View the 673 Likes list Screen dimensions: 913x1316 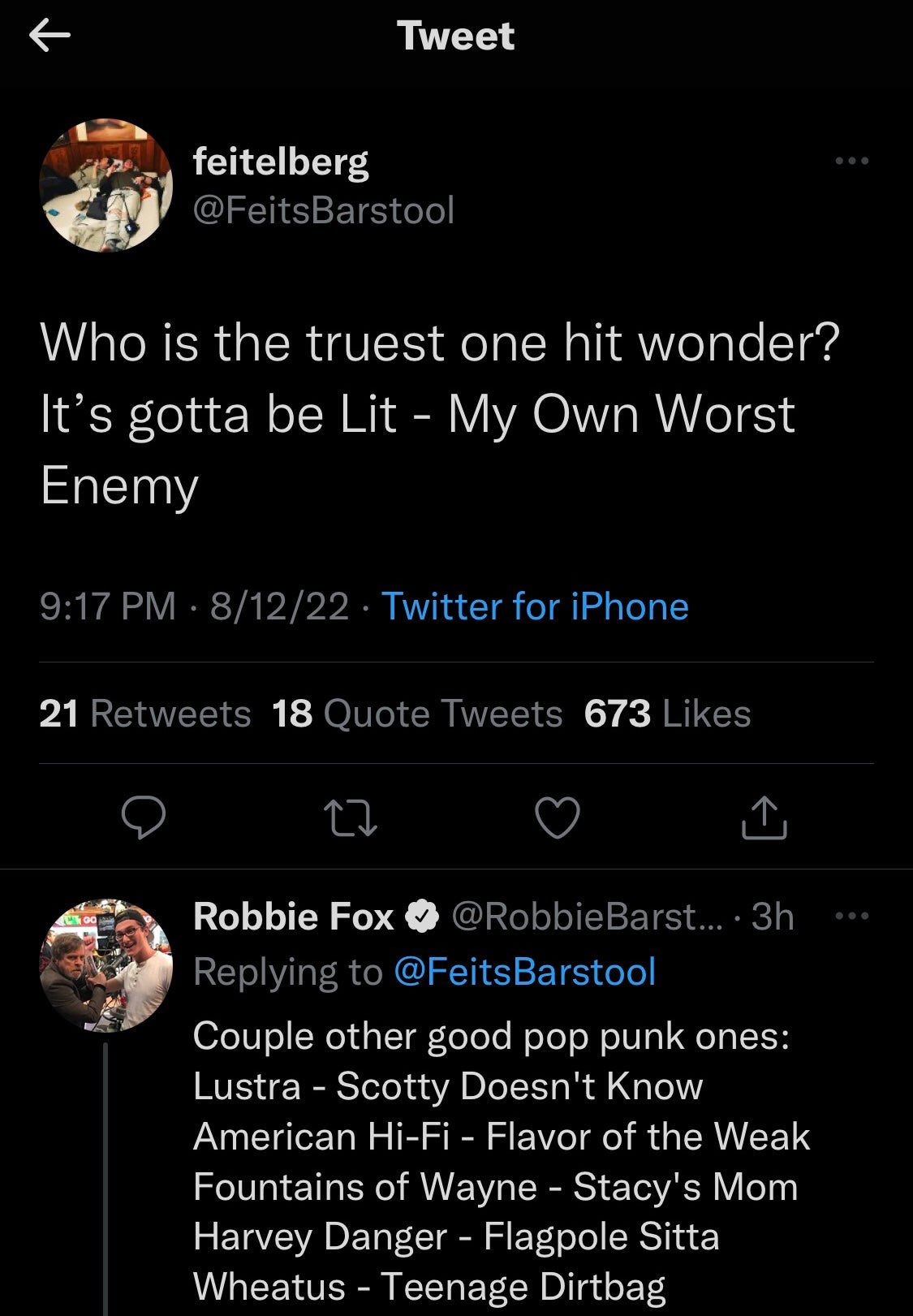pos(667,714)
